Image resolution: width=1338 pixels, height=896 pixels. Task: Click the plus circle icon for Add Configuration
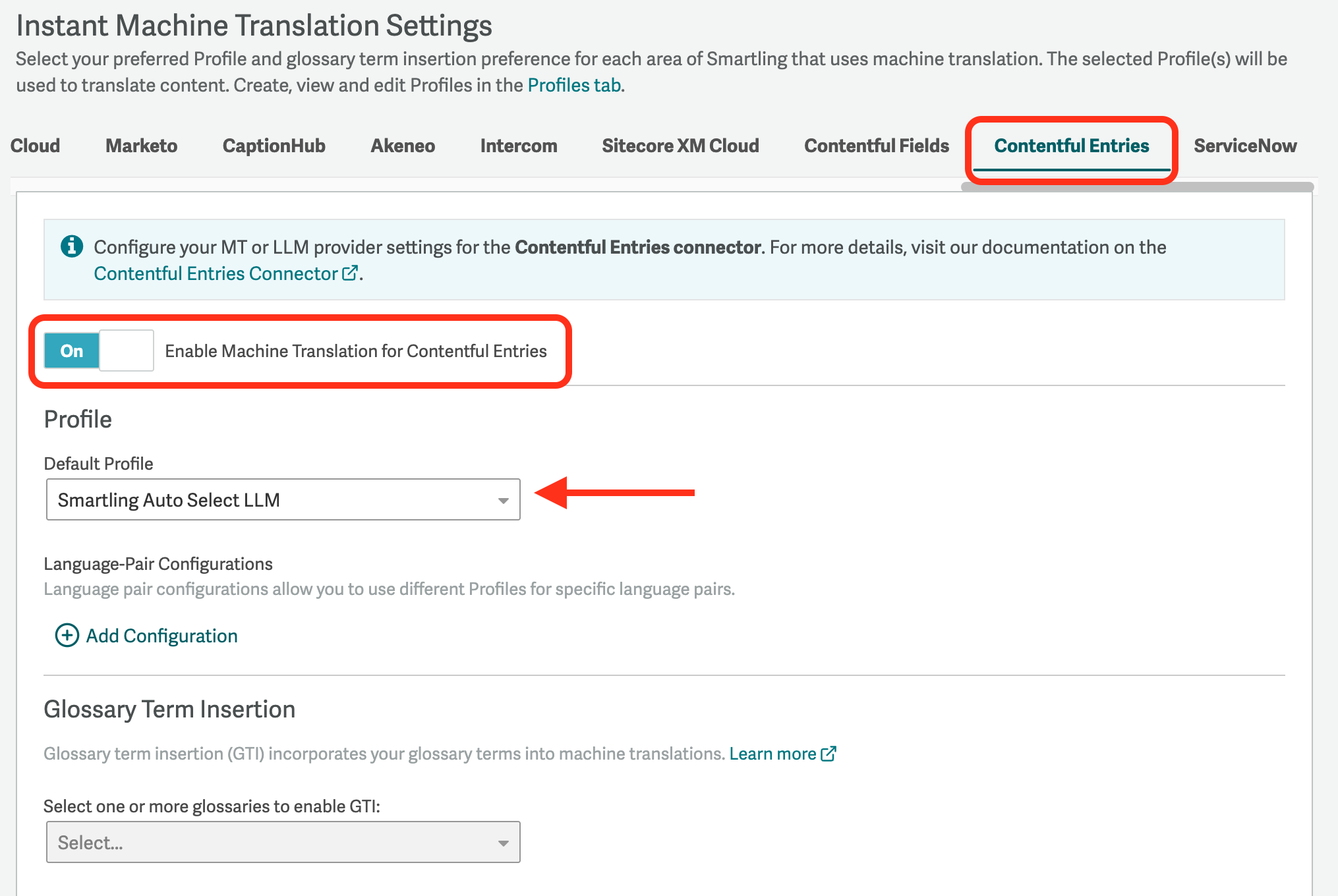(67, 636)
